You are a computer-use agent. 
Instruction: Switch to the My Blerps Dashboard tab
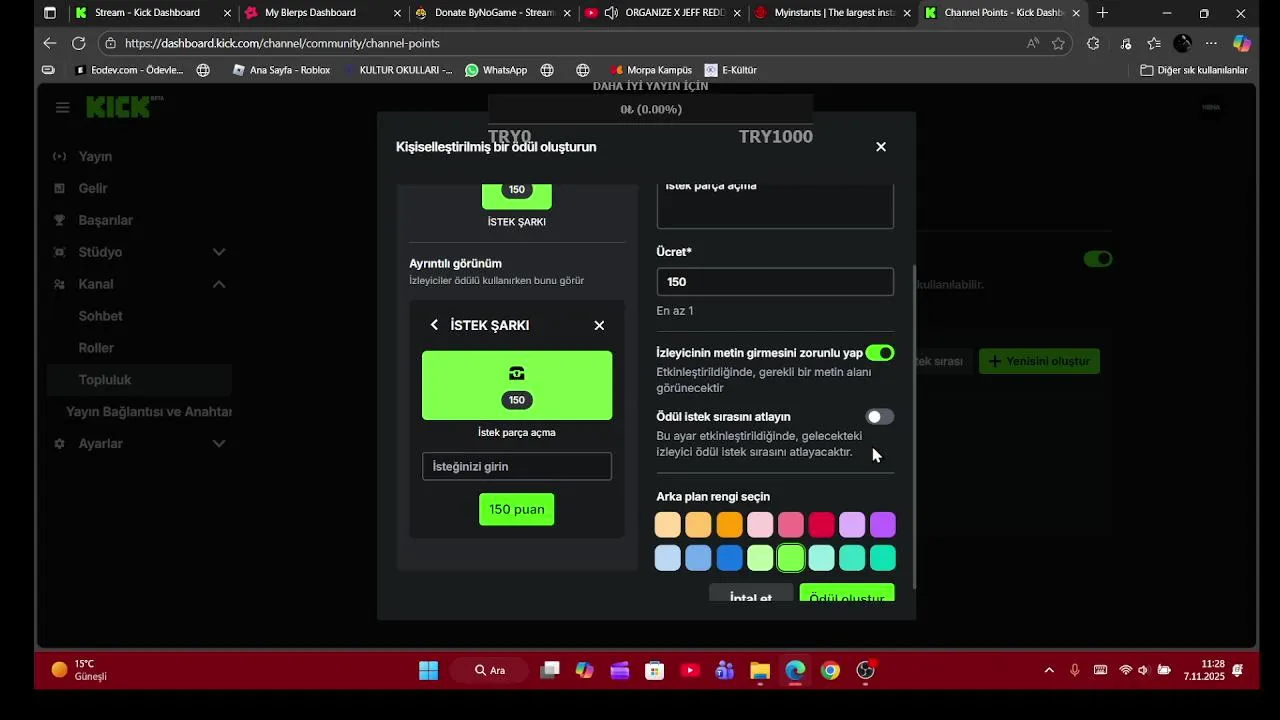[323, 13]
